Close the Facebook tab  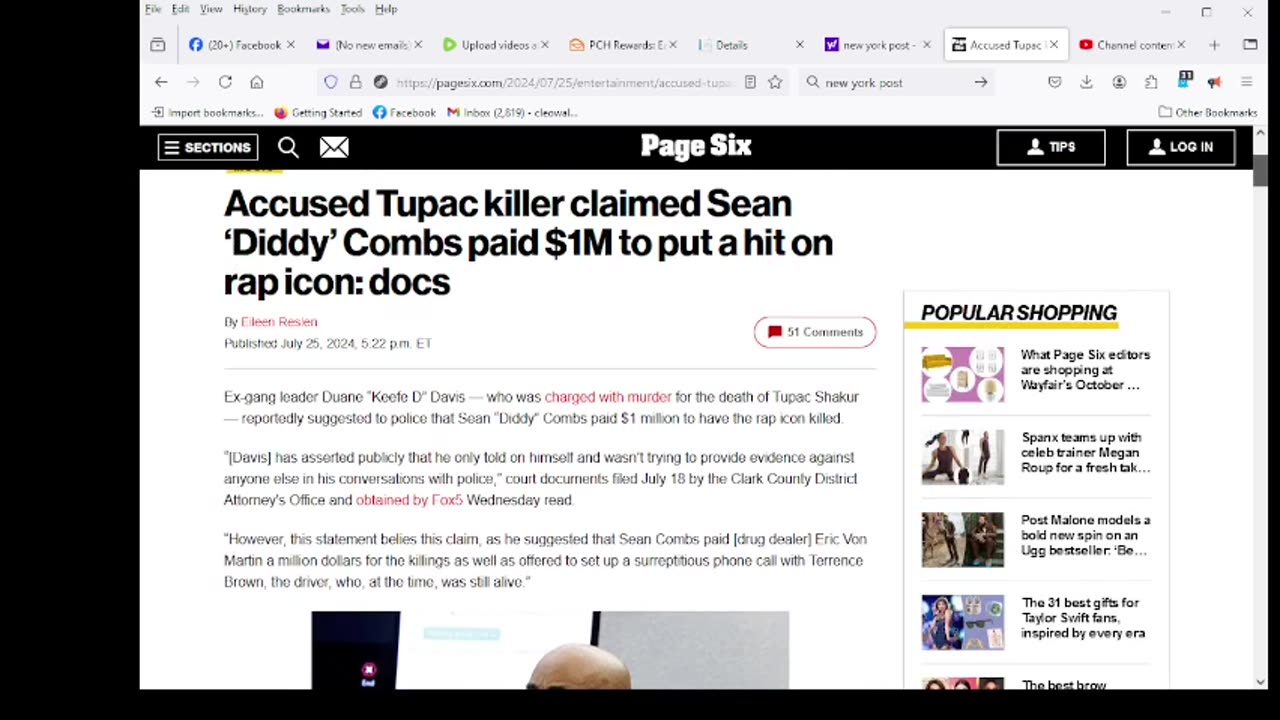point(291,45)
